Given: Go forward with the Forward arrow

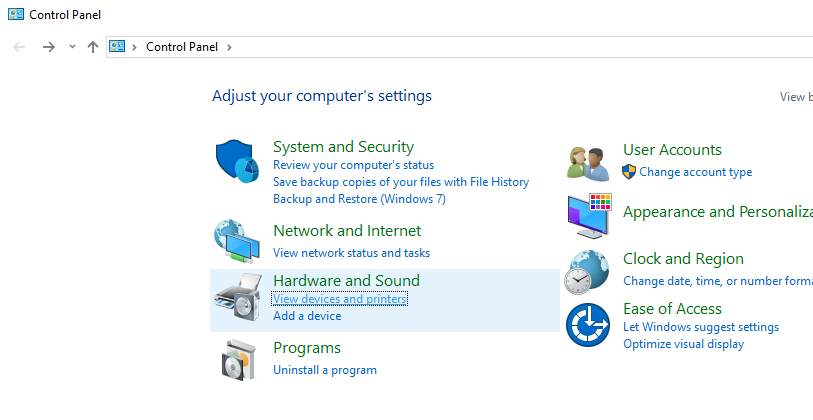Looking at the screenshot, I should (x=49, y=47).
